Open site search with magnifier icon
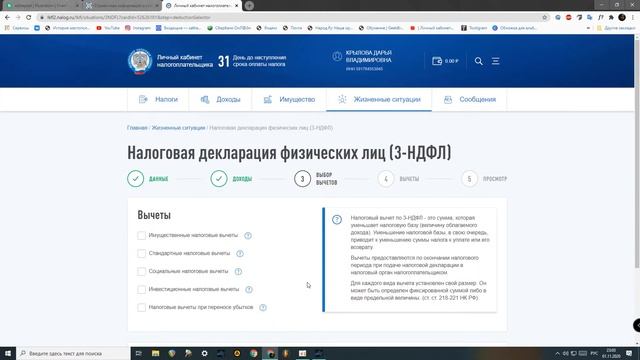640x360 pixels. click(479, 61)
